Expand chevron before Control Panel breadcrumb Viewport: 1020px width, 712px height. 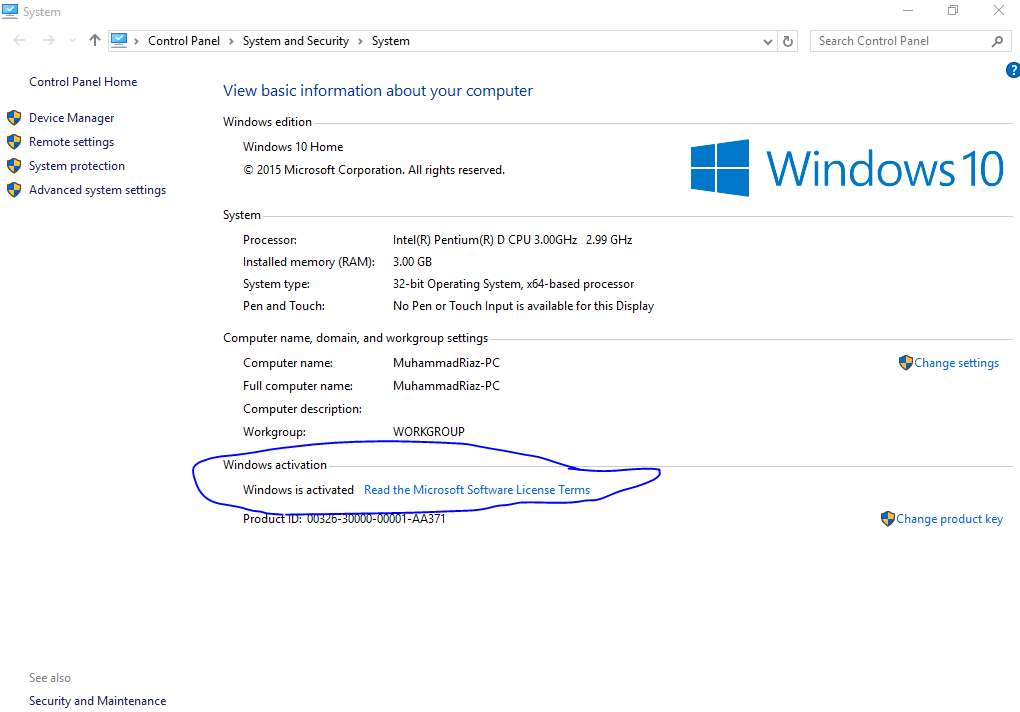137,41
